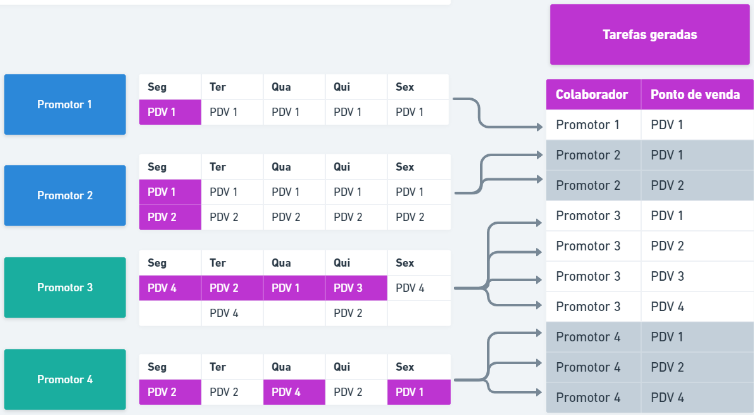The width and height of the screenshot is (754, 415).
Task: Click highlighted PDV 4 Monday cell for Promotor 3
Action: (169, 288)
